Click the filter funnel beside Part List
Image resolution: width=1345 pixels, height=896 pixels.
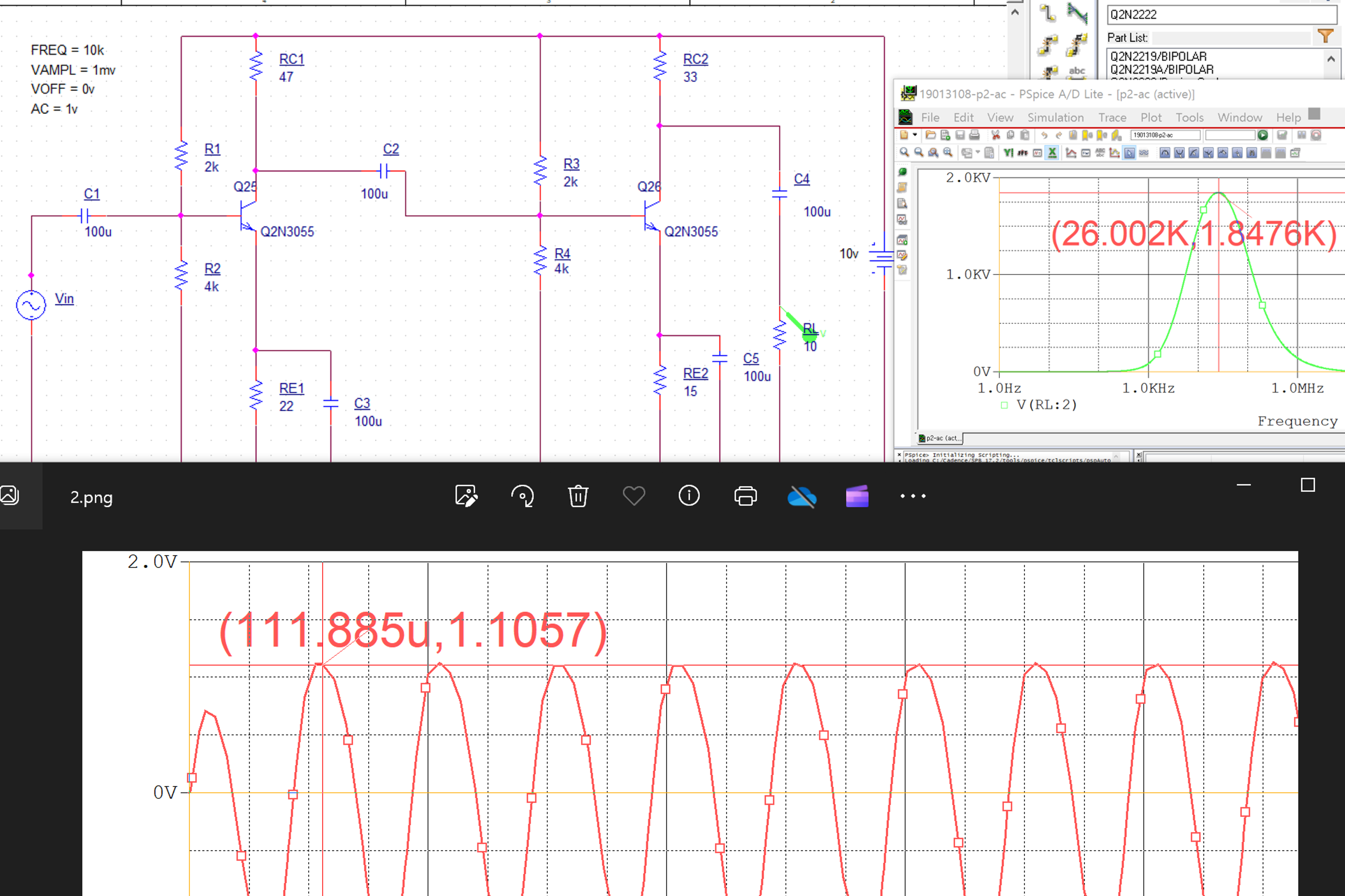(x=1327, y=35)
